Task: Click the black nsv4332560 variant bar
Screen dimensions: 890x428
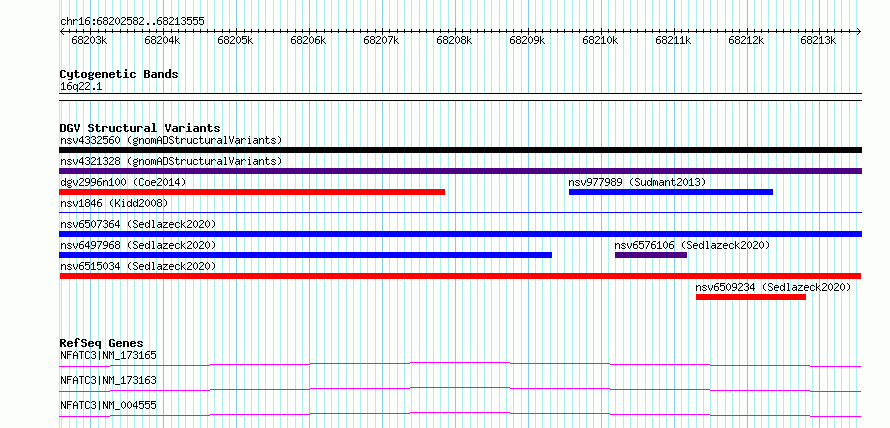Action: 460,150
